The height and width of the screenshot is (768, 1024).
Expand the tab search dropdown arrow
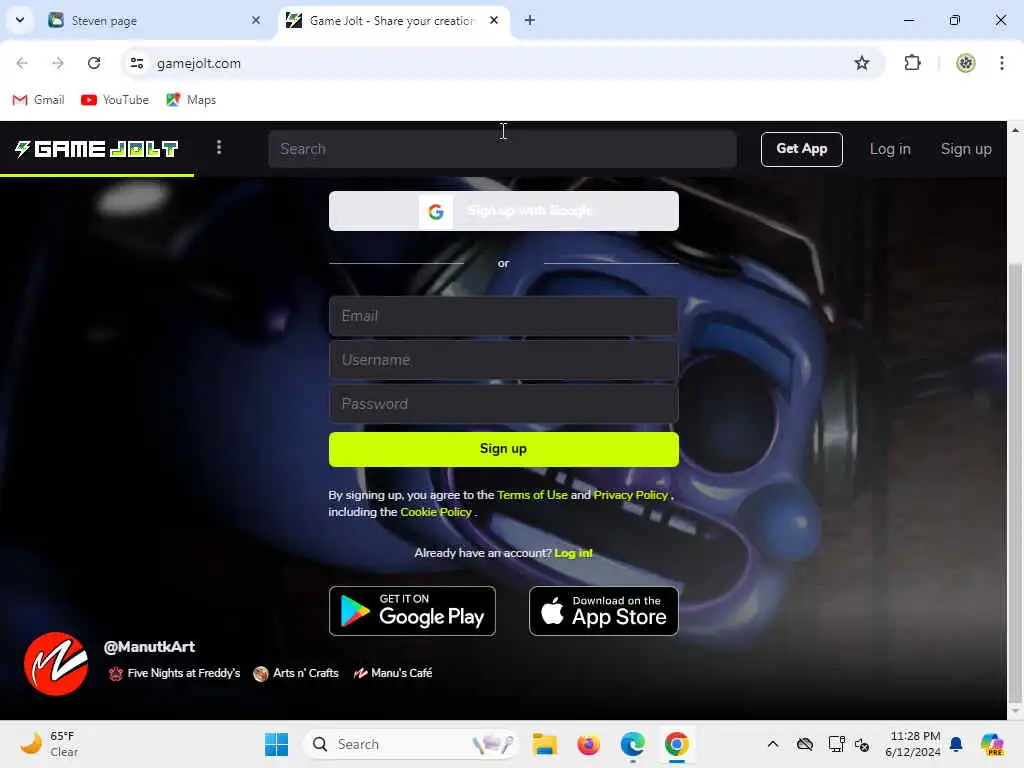[x=20, y=20]
